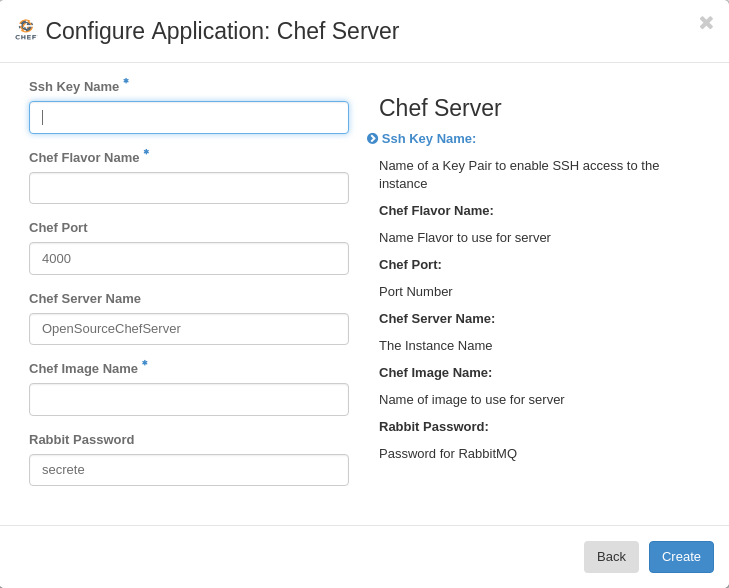729x588 pixels.
Task: Select the Chef Port field showing 4000
Action: click(189, 259)
